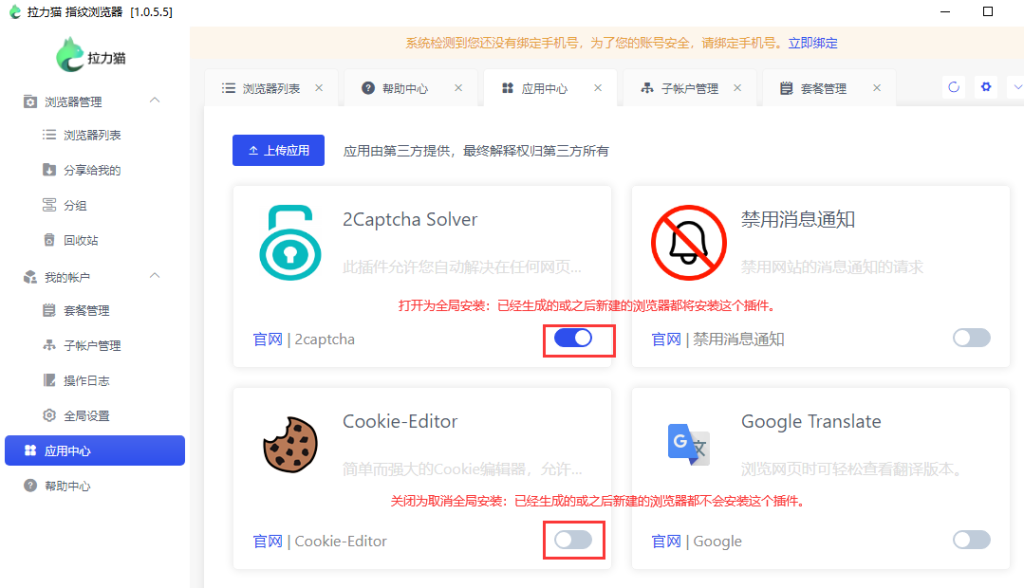Click the 浏览器管理 section icon
Viewport: 1024px width, 588px height.
coord(30,102)
